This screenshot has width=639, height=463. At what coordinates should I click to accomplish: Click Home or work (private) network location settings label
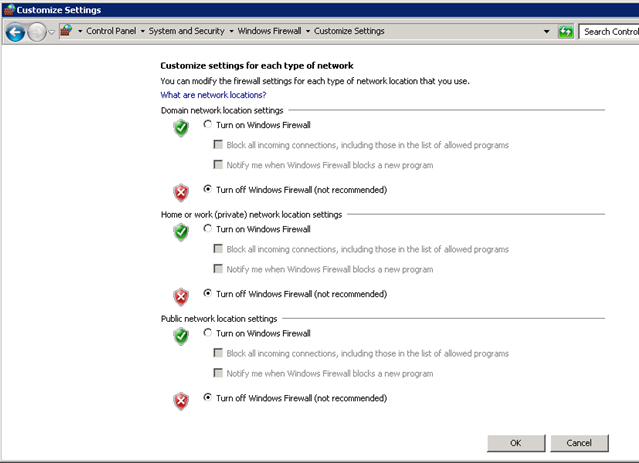251,215
